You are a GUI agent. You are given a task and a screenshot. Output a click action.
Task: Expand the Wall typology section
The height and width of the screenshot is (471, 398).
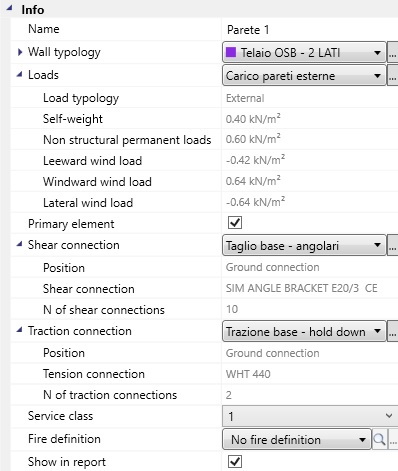point(20,52)
